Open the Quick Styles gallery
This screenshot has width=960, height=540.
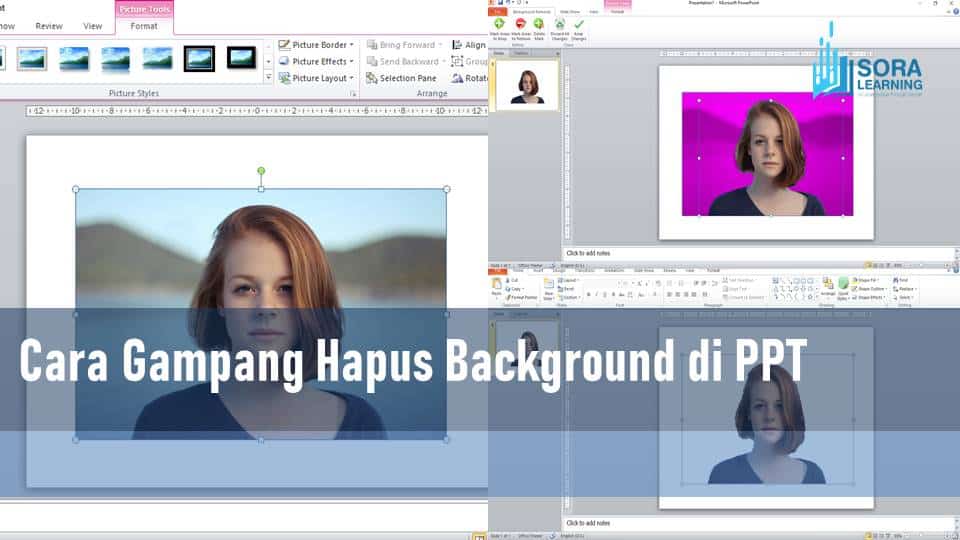843,287
